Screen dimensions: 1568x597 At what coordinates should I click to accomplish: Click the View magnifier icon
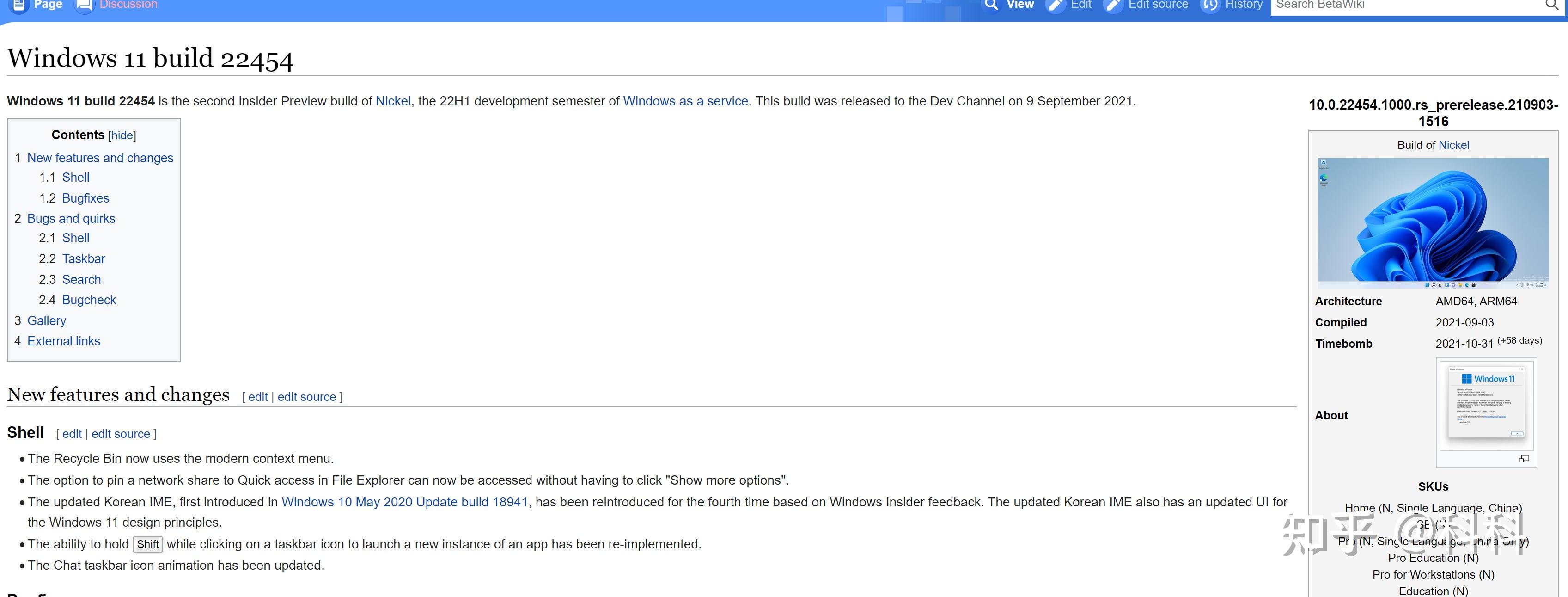(992, 6)
